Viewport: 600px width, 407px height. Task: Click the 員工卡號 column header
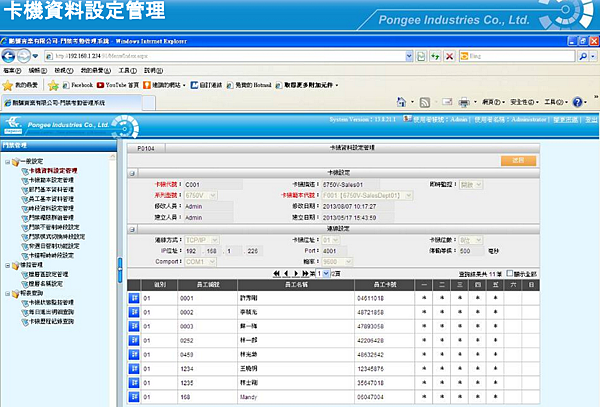point(385,285)
